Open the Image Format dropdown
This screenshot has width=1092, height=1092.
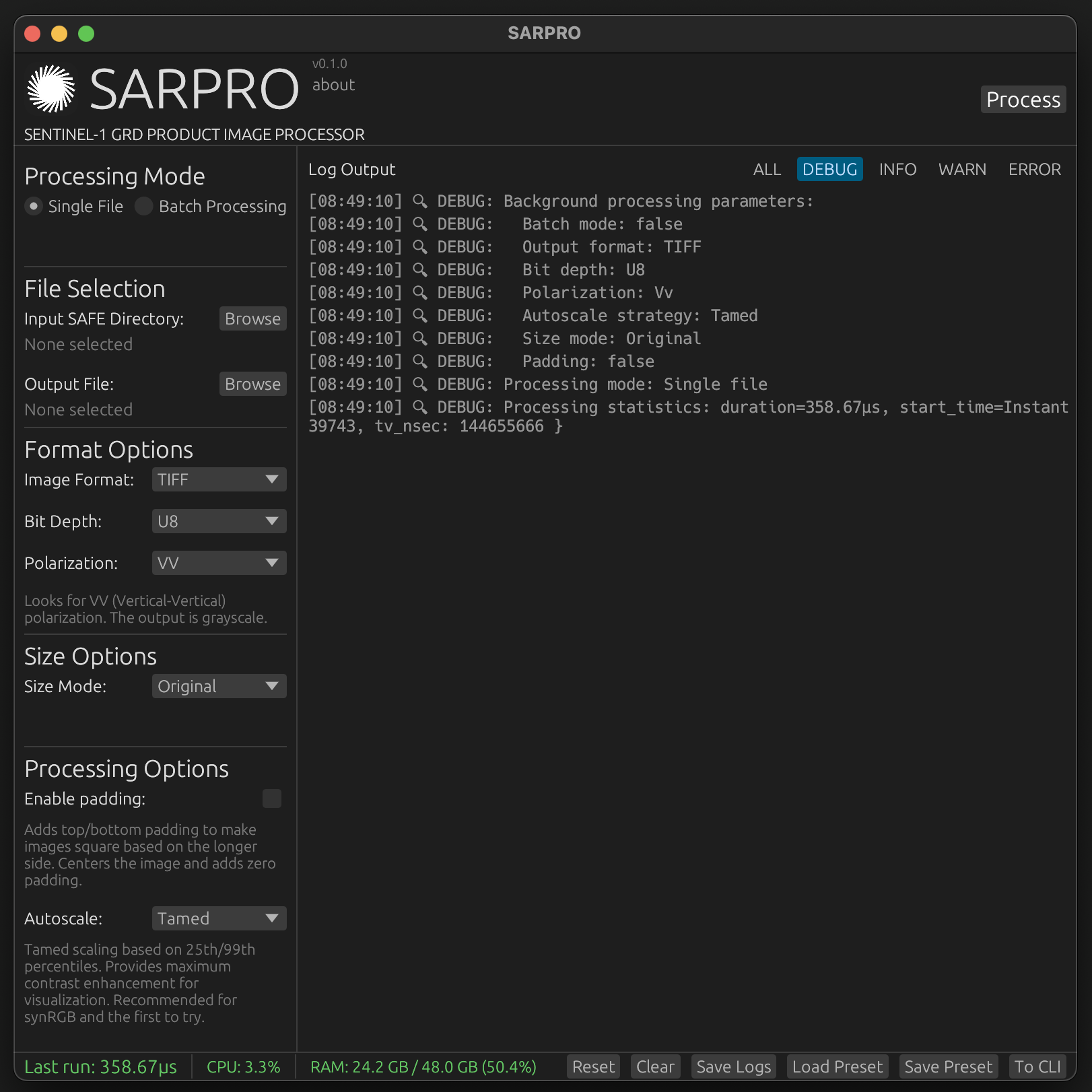(x=218, y=479)
